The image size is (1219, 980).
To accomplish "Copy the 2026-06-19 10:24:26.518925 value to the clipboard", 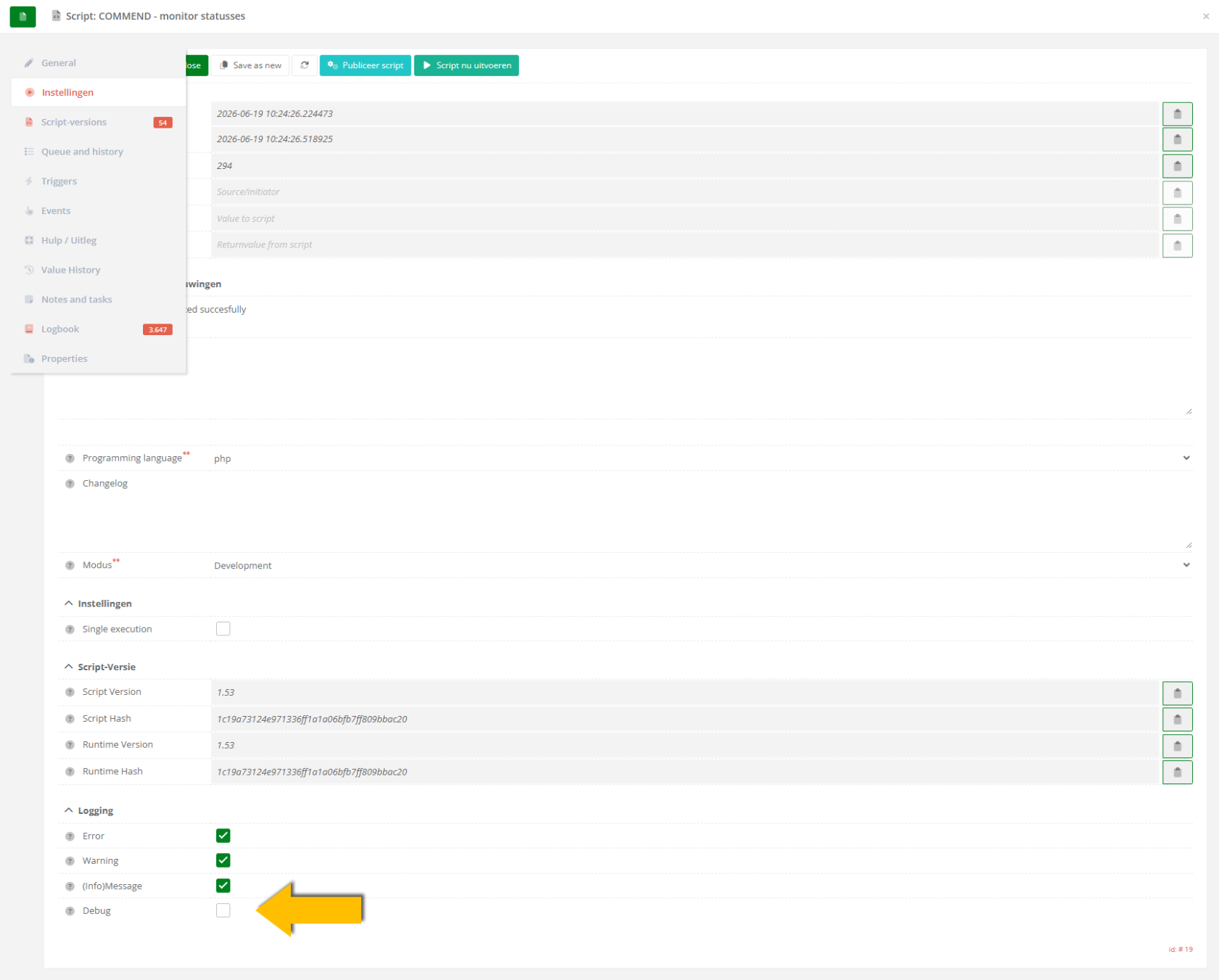I will [1177, 139].
